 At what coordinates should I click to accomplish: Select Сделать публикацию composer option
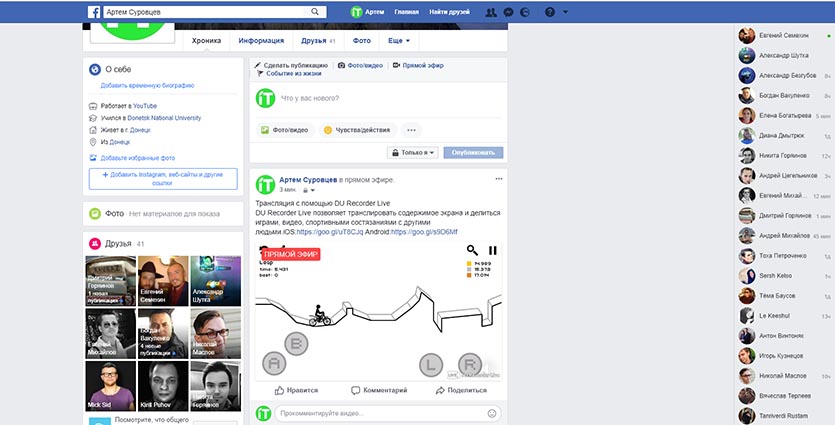coord(291,65)
